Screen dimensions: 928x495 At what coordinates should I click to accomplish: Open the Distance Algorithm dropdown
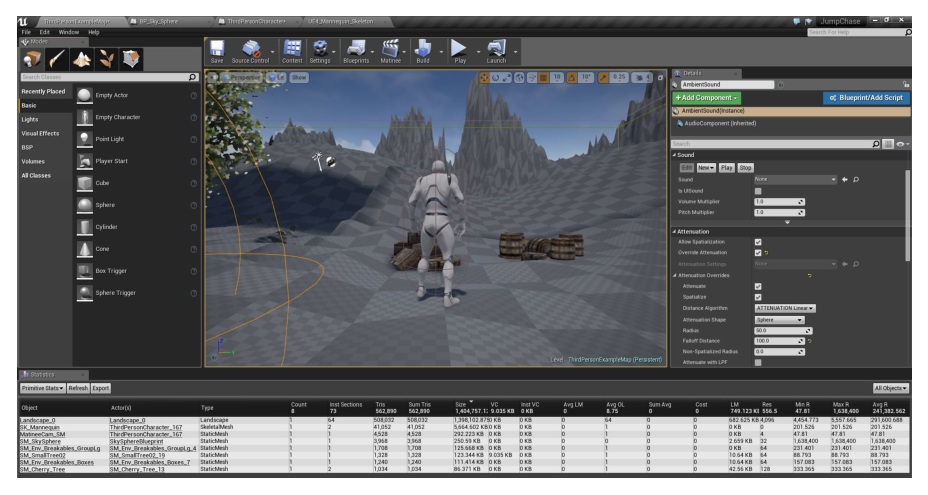pyautogui.click(x=785, y=308)
